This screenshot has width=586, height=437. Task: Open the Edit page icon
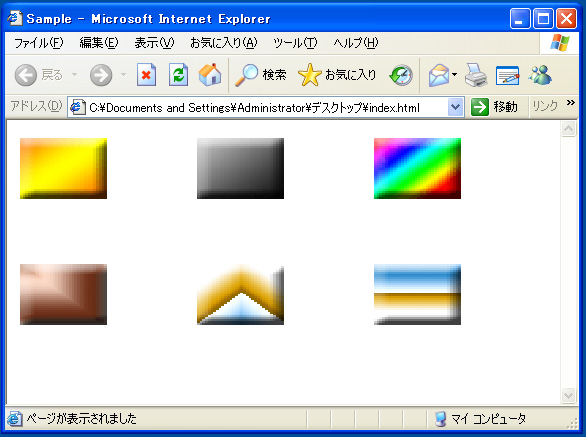(507, 75)
